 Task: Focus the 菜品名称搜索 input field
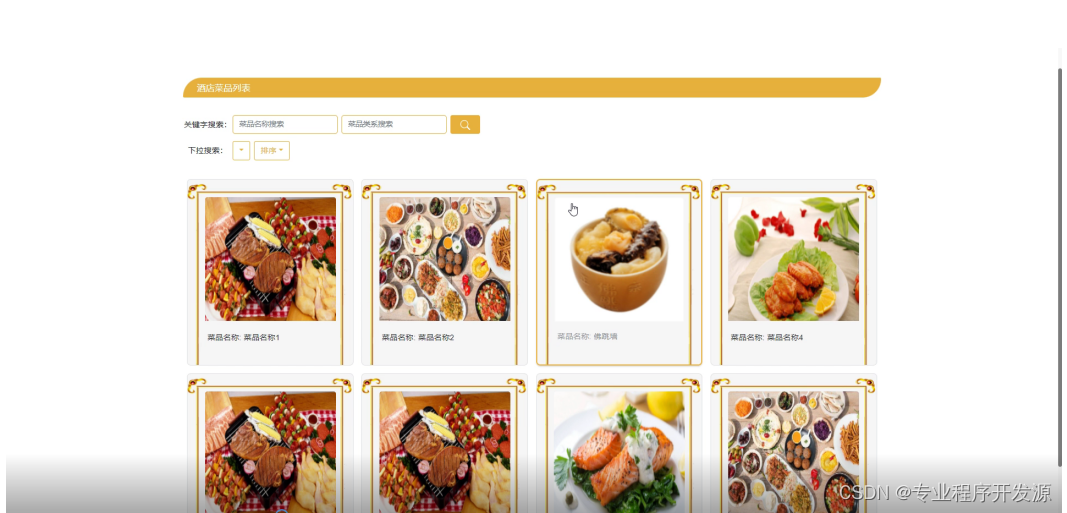pyautogui.click(x=285, y=125)
